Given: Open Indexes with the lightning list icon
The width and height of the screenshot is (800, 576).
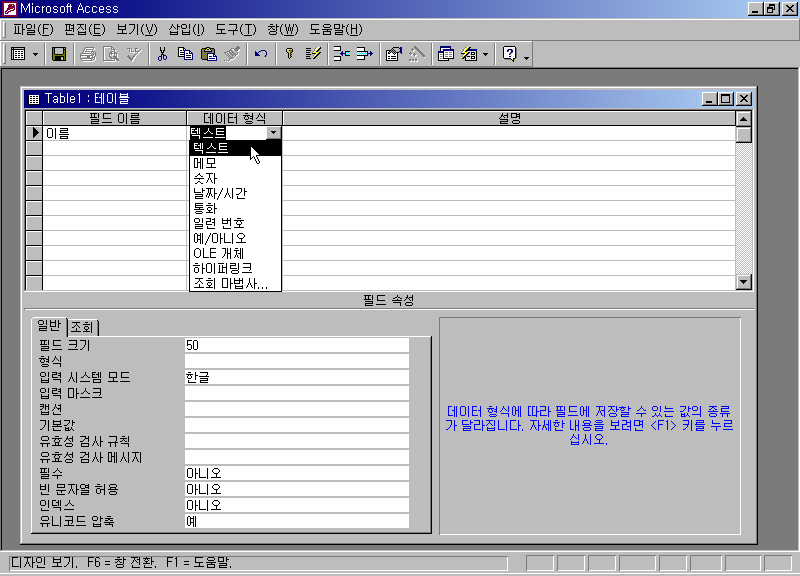Looking at the screenshot, I should pyautogui.click(x=313, y=54).
